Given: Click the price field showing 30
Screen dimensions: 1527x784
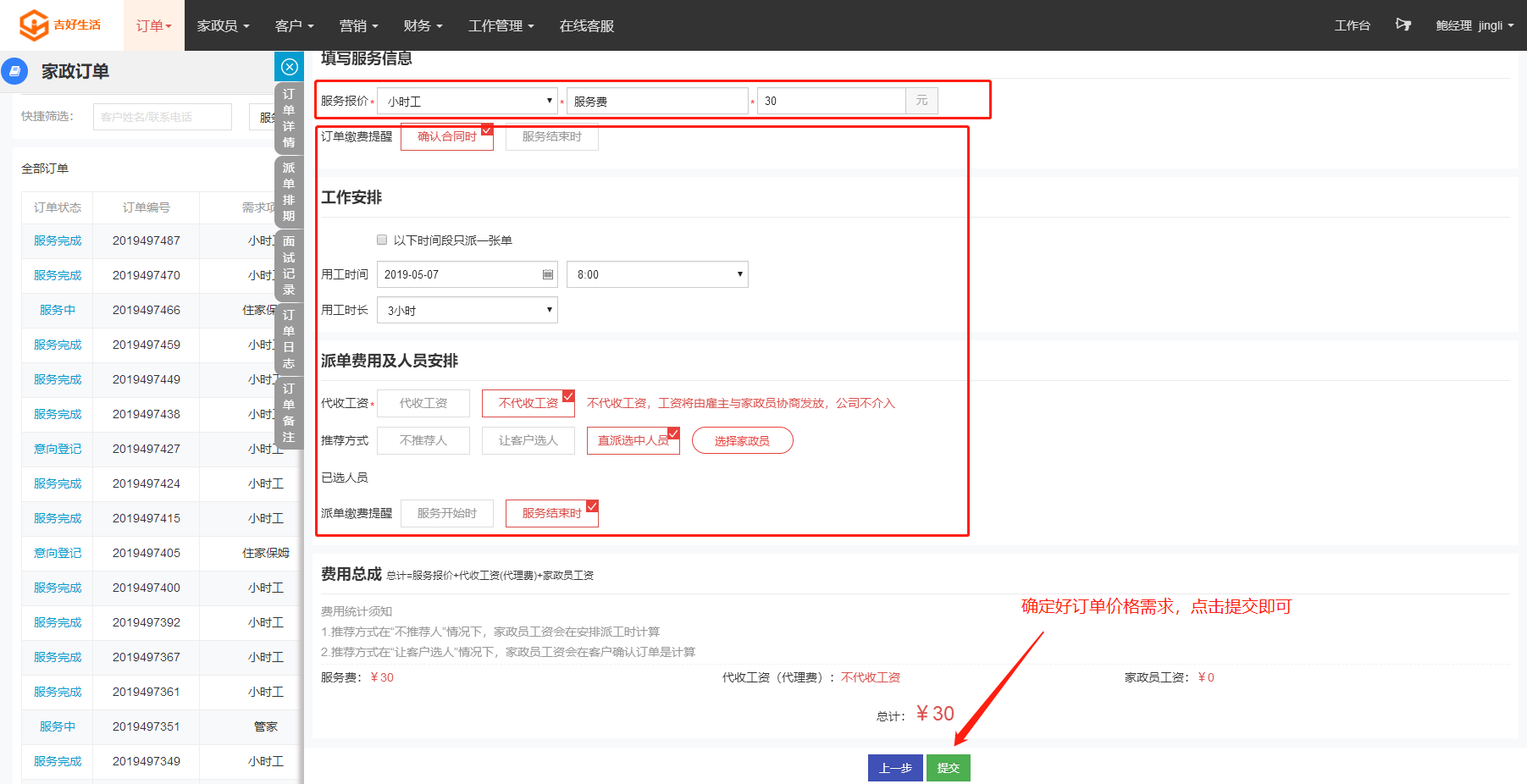Looking at the screenshot, I should pyautogui.click(x=831, y=101).
